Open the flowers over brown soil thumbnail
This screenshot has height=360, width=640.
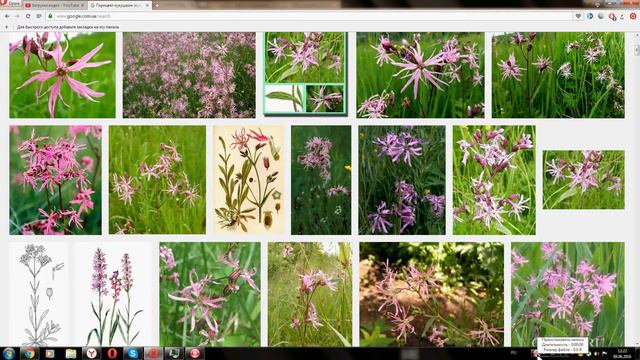pos(431,294)
